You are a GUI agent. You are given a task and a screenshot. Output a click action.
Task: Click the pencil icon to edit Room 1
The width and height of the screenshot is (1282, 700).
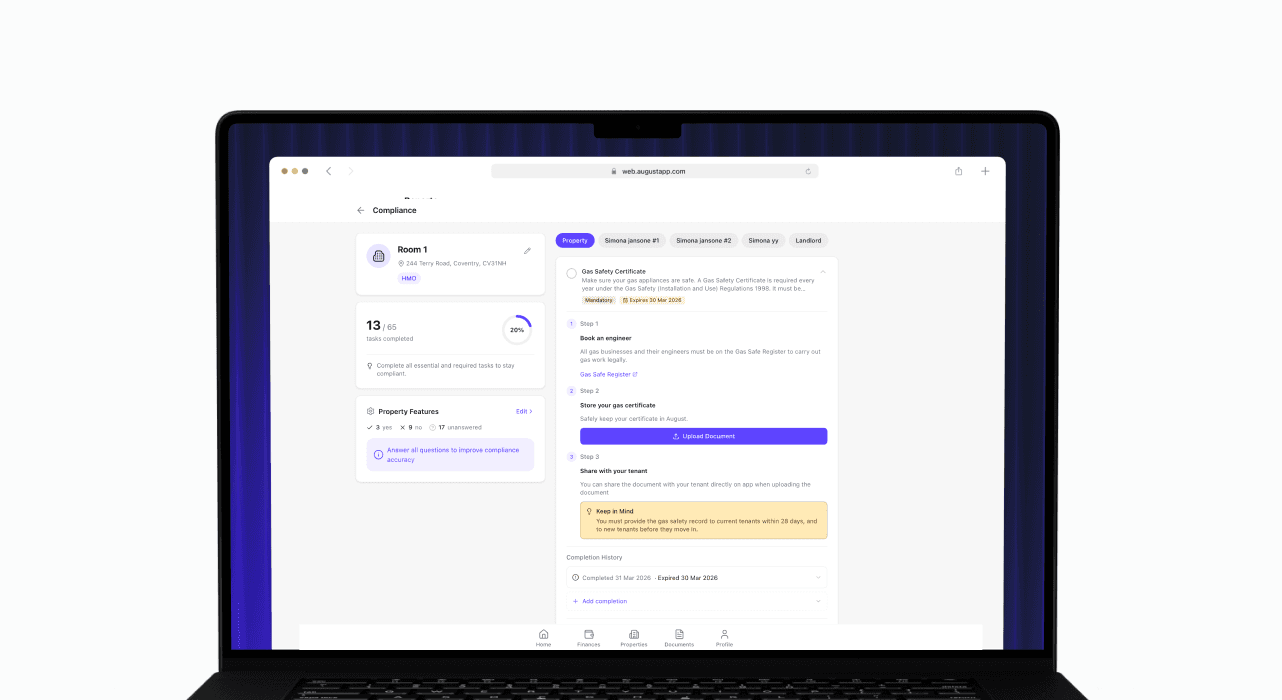tap(528, 251)
